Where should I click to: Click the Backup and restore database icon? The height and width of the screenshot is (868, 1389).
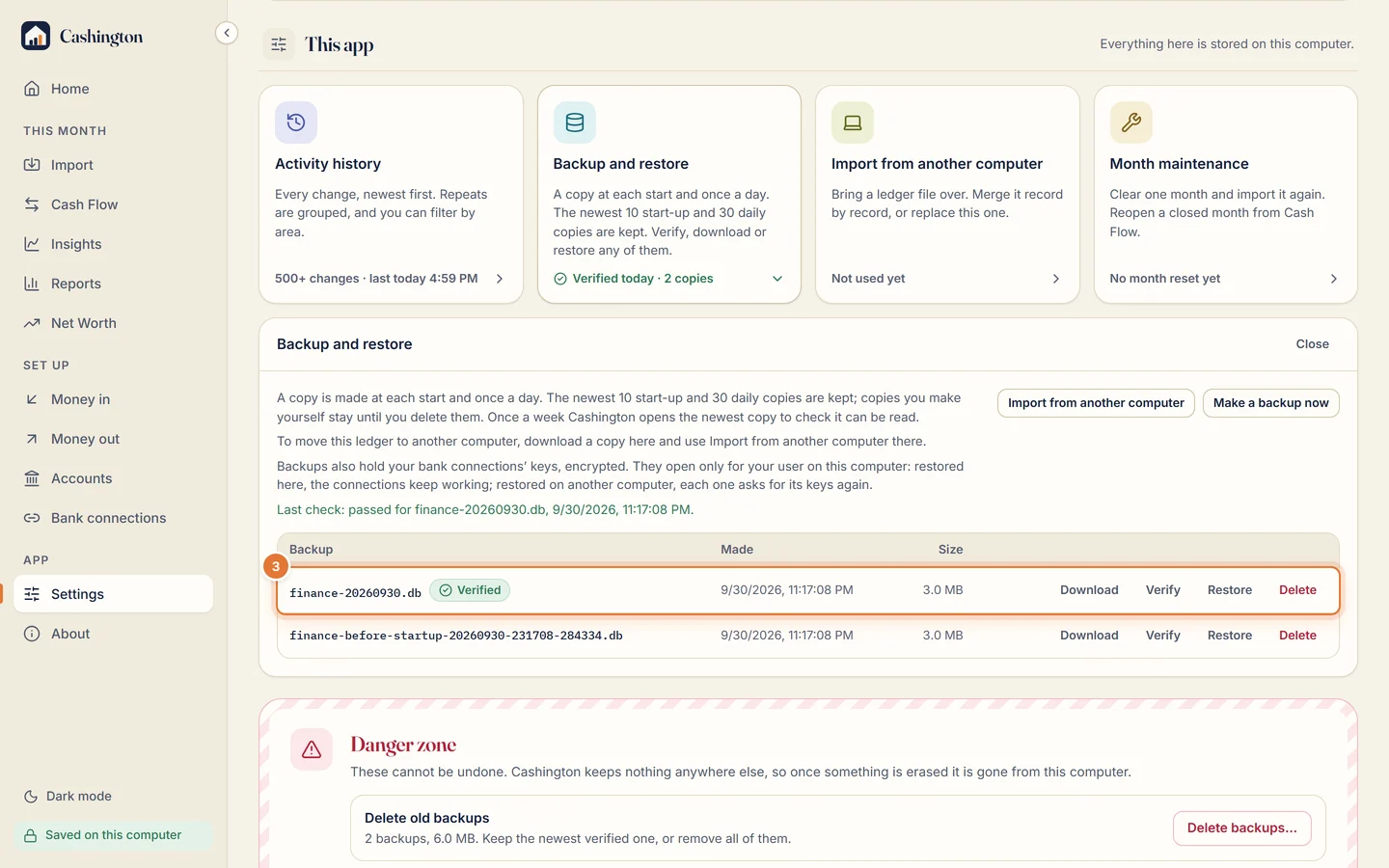point(575,122)
